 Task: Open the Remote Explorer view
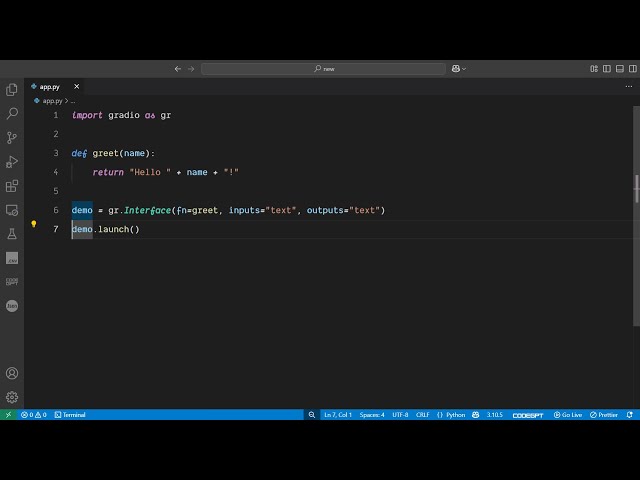(x=12, y=210)
